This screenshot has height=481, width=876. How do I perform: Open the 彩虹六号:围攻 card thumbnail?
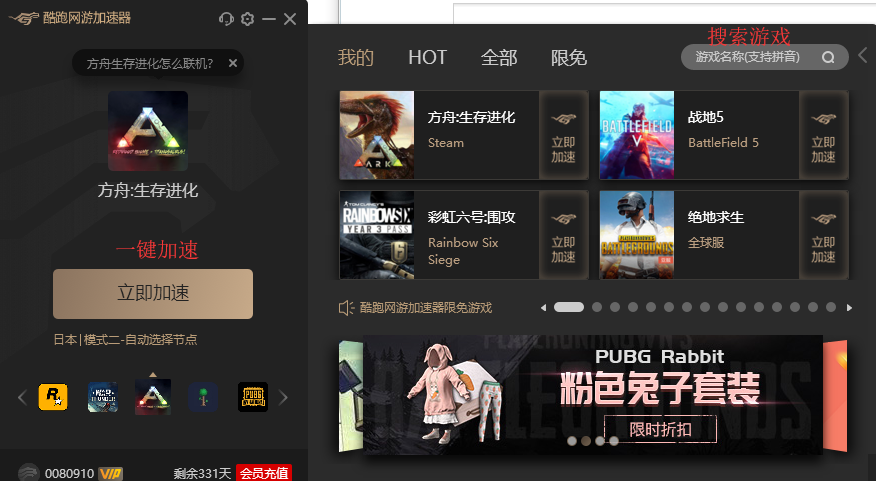pyautogui.click(x=377, y=235)
